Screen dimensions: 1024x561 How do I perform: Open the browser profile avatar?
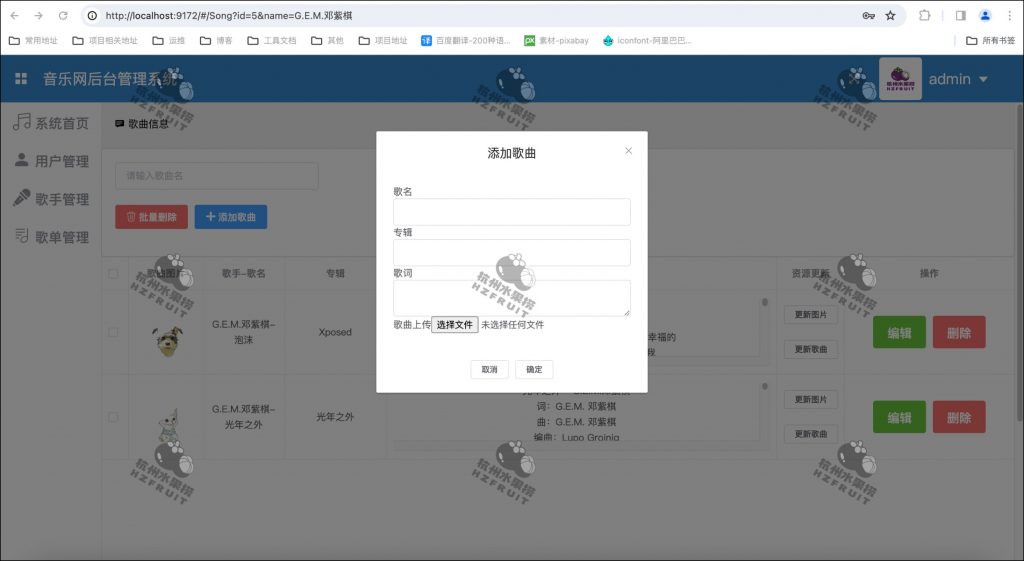(x=985, y=15)
